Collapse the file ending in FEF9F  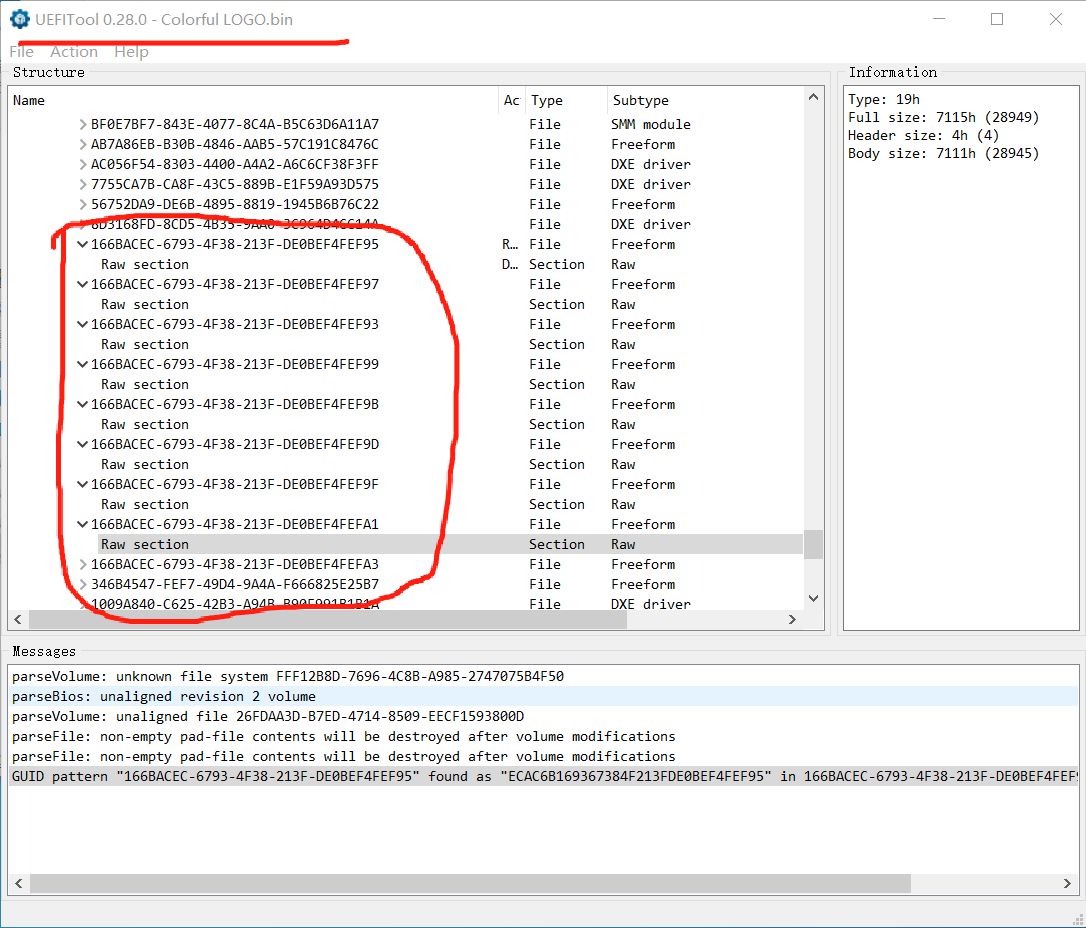point(82,485)
